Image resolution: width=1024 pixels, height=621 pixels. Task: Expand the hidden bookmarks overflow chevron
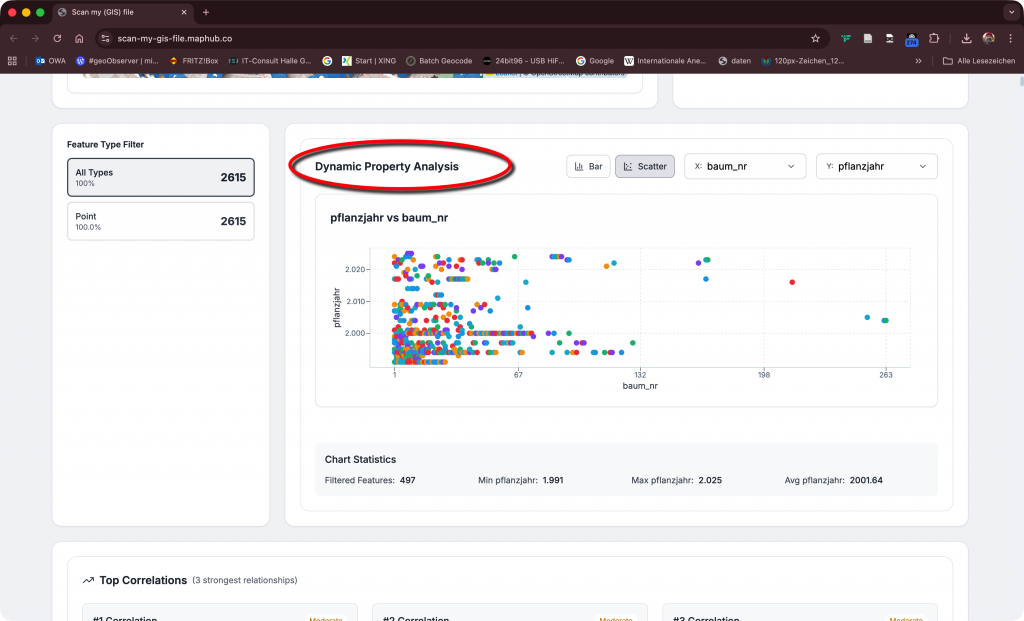(918, 61)
